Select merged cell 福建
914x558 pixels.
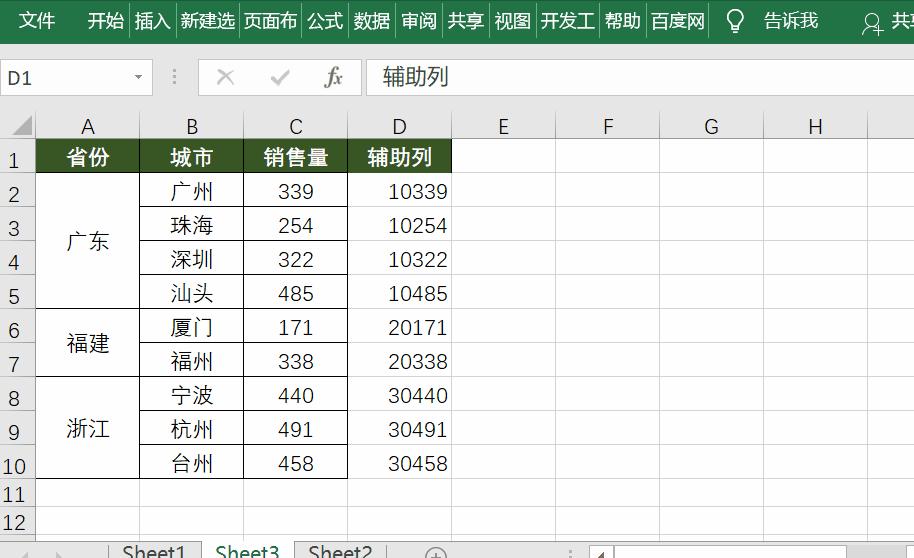[87, 343]
